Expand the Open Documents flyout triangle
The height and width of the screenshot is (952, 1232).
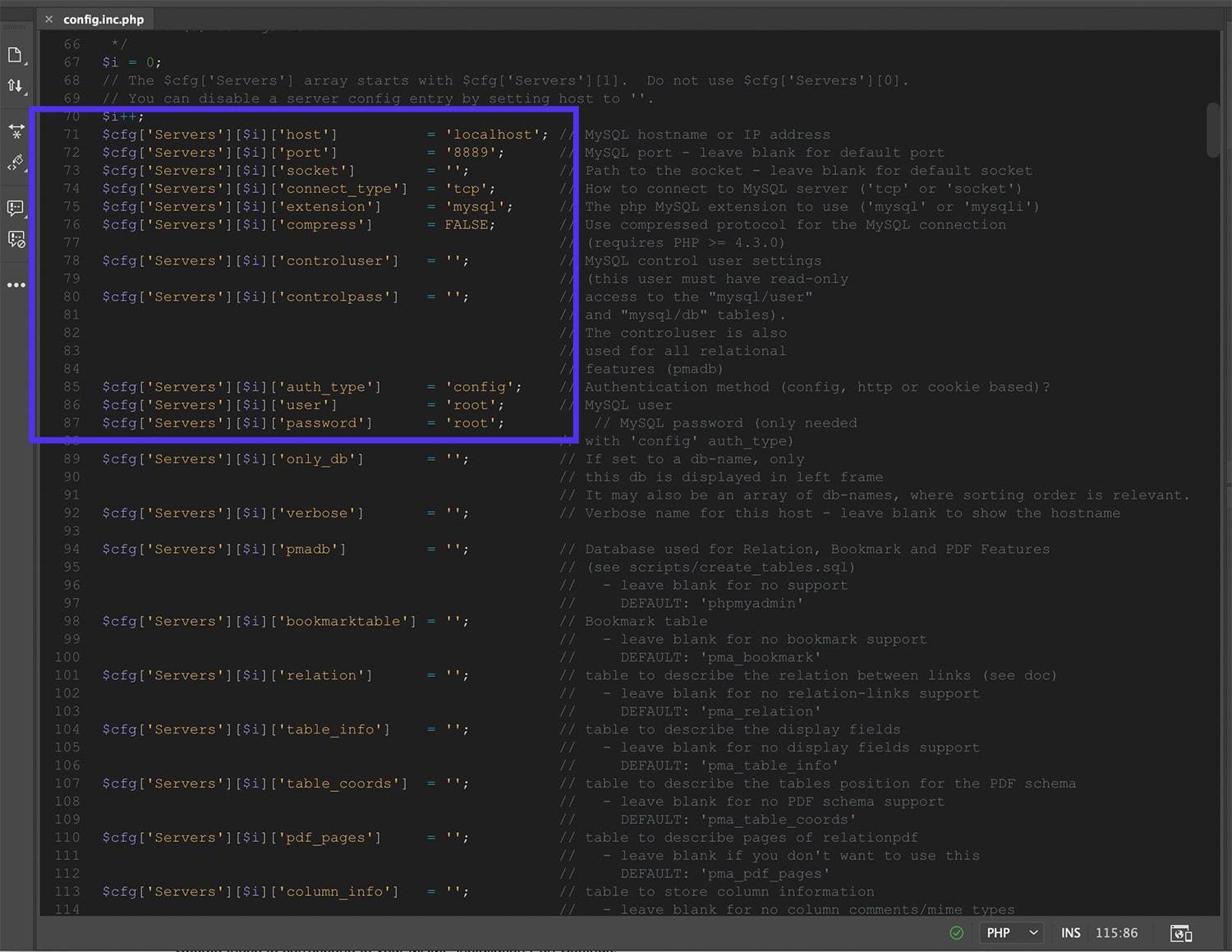click(25, 64)
